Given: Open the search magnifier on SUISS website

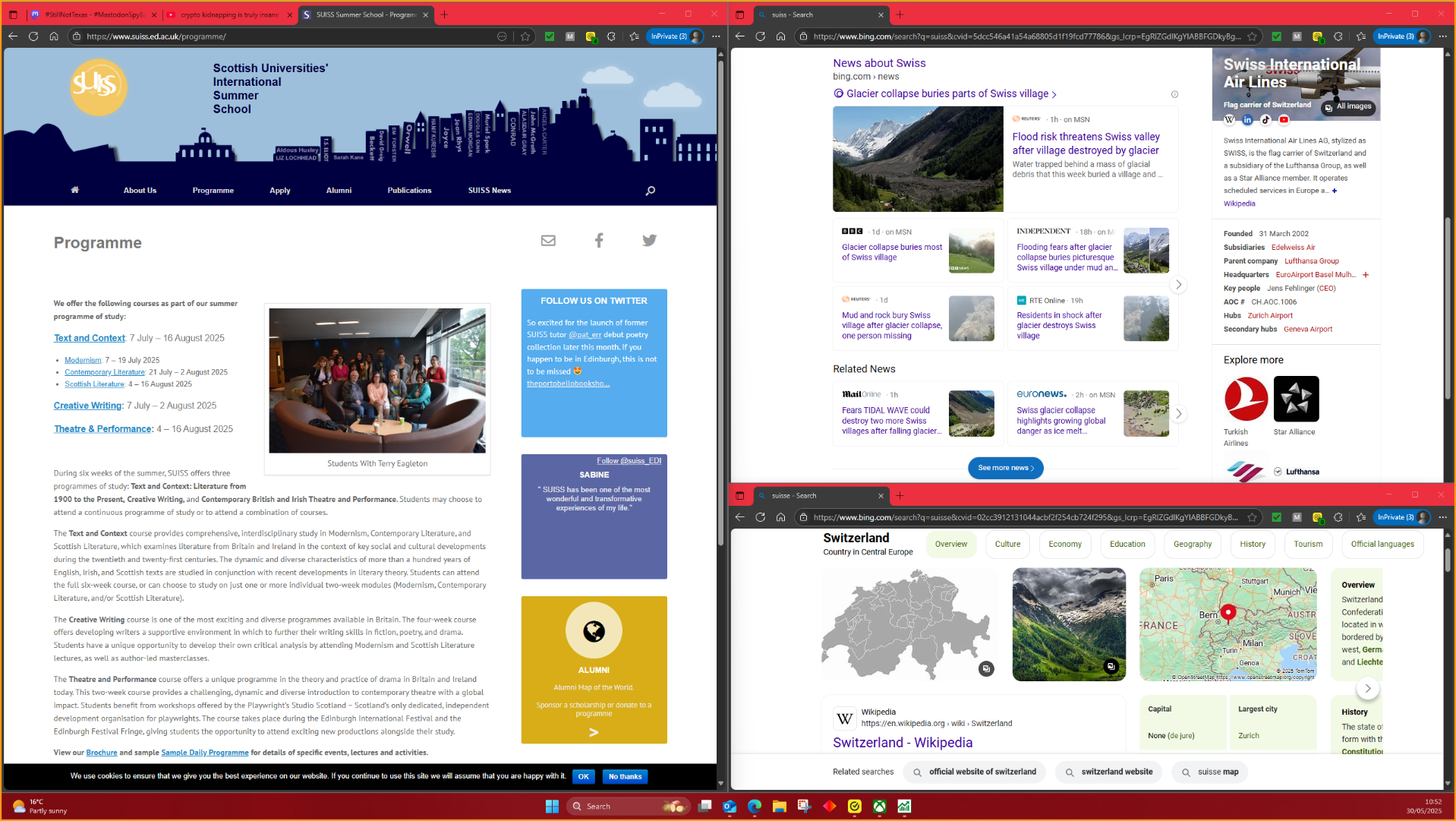Looking at the screenshot, I should click(x=650, y=191).
